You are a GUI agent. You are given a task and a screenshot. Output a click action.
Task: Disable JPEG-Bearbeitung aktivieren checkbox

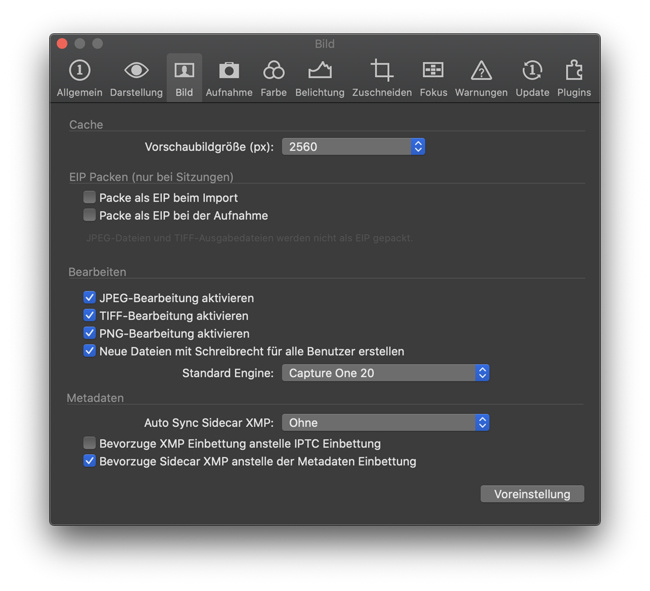tap(90, 298)
